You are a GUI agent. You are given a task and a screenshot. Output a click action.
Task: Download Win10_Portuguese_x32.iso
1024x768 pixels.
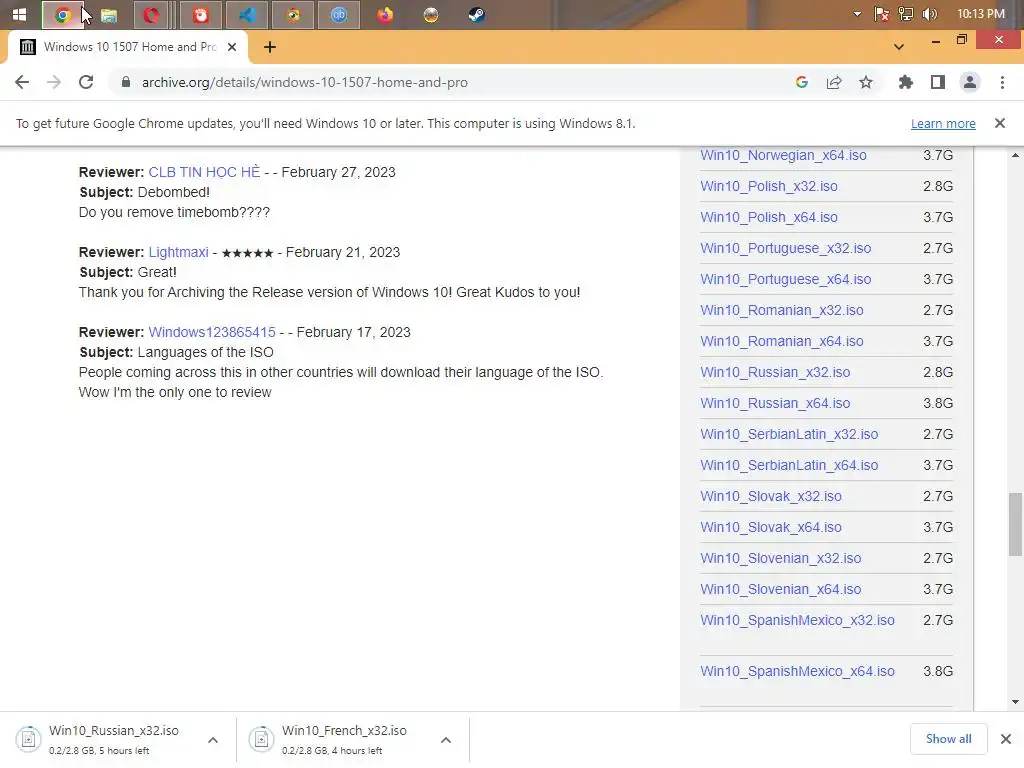(786, 248)
